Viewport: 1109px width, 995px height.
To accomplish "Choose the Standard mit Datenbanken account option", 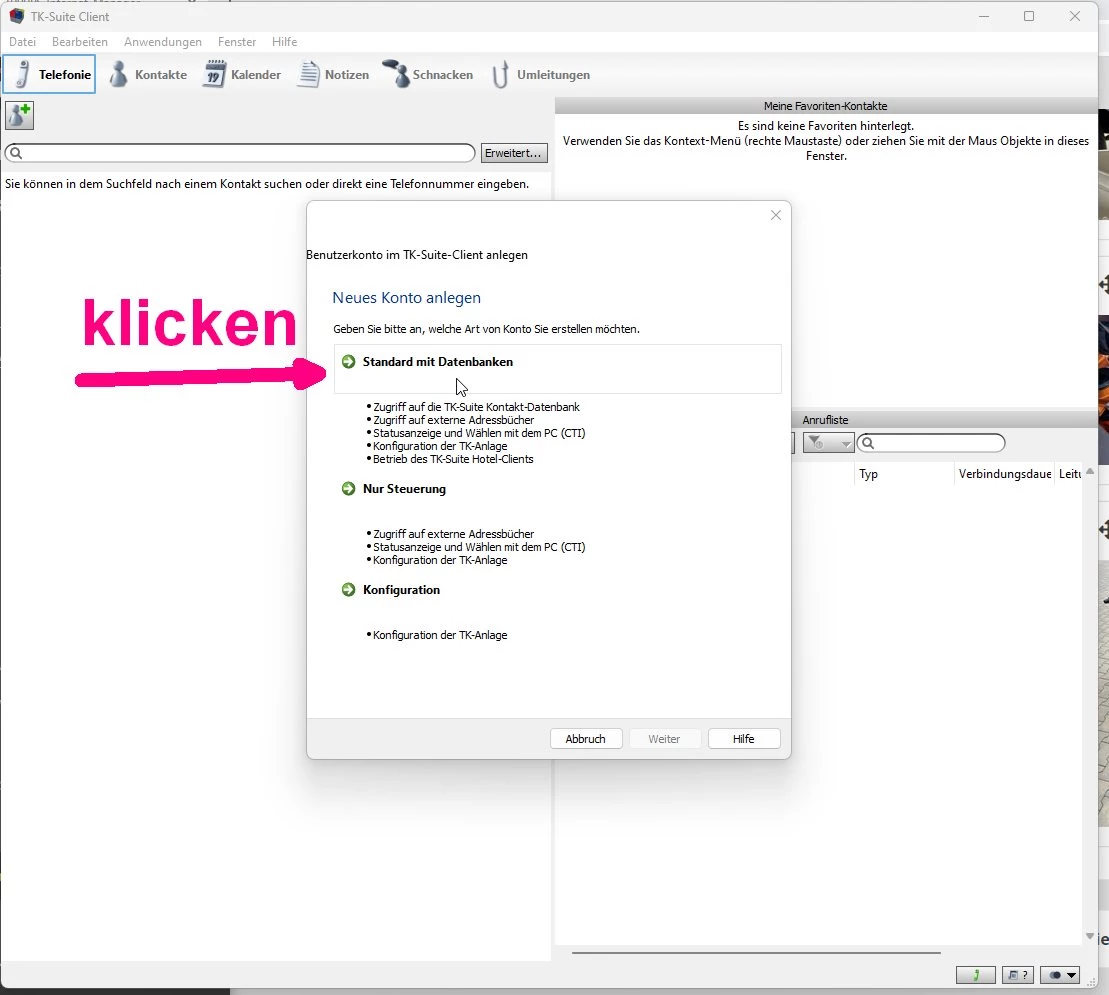I will (x=437, y=362).
